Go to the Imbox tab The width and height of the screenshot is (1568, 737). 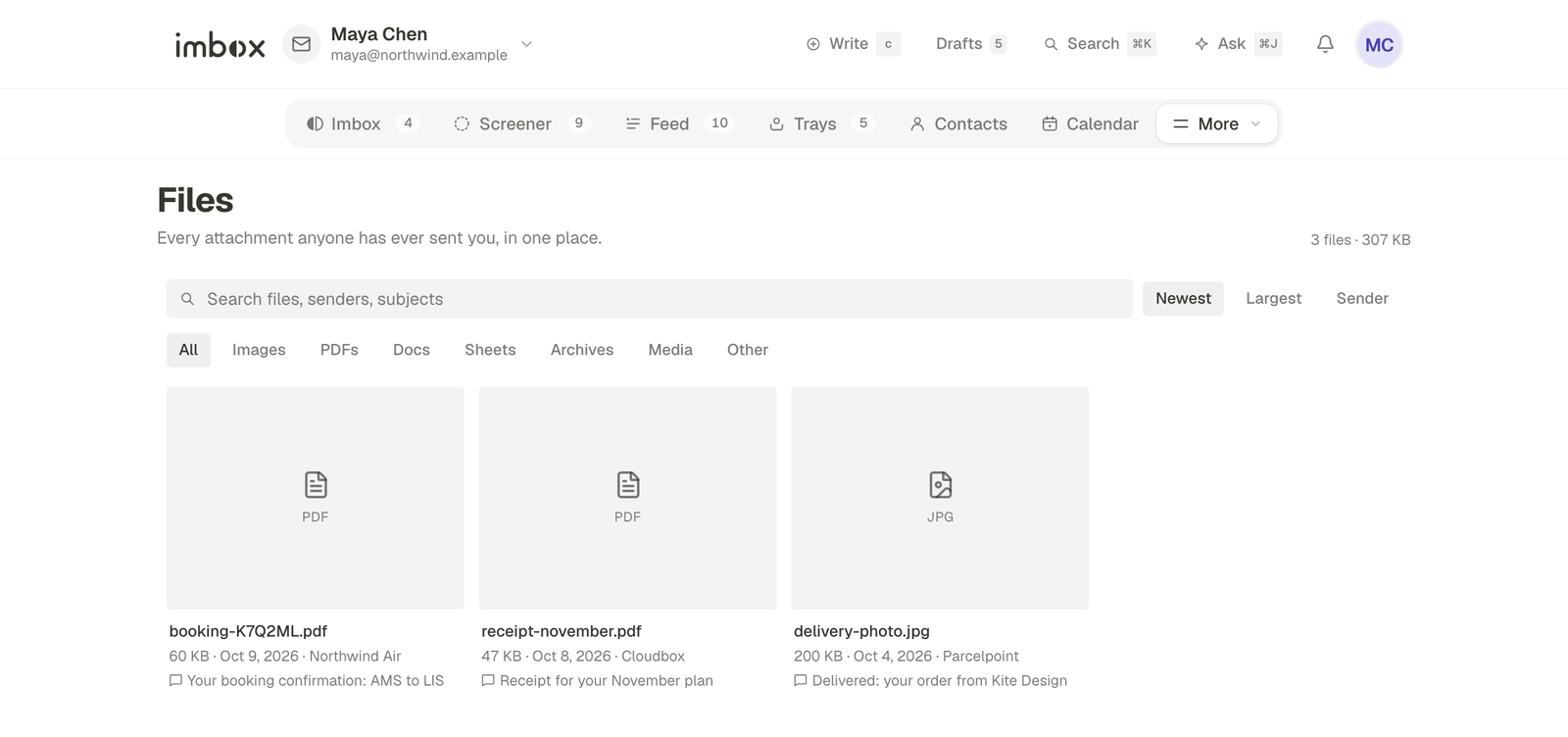pyautogui.click(x=361, y=123)
